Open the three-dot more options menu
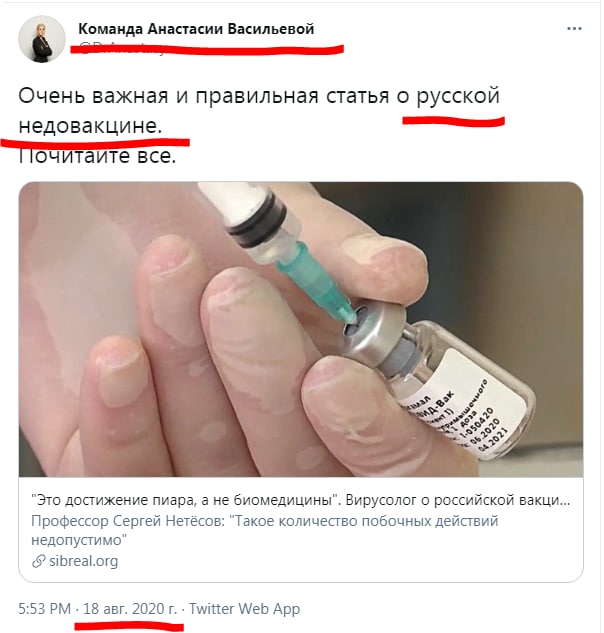604x633 pixels. [x=574, y=29]
